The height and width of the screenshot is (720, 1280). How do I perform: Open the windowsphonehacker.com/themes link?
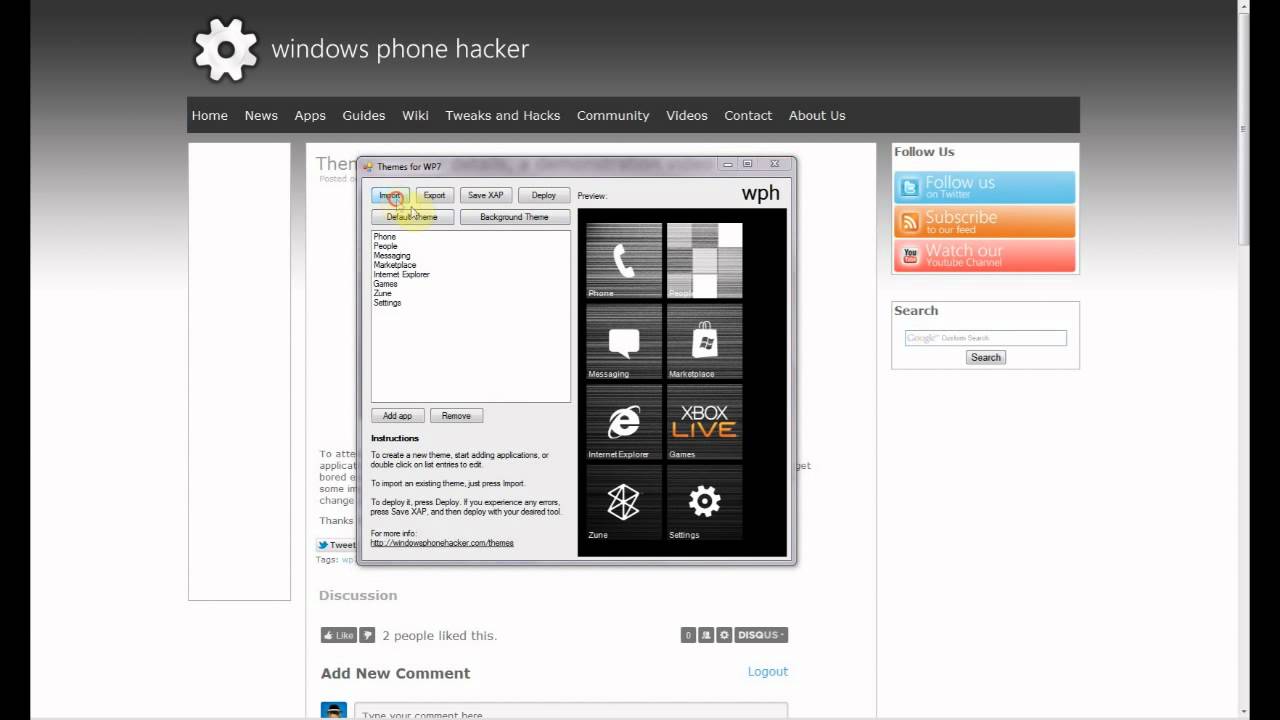click(x=442, y=543)
